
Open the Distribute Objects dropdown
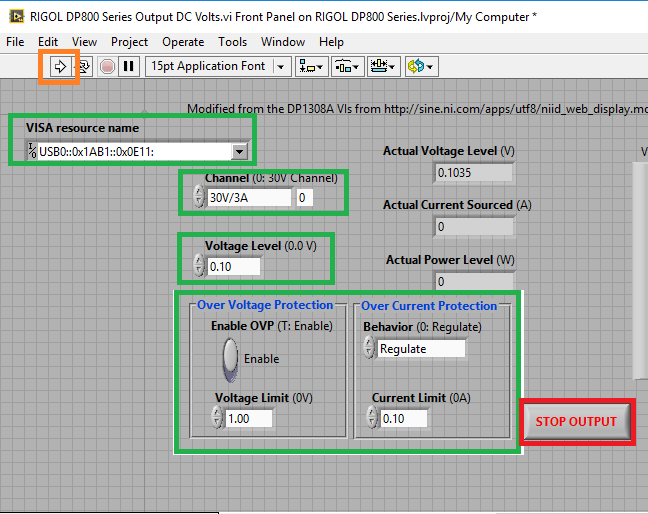pos(348,67)
